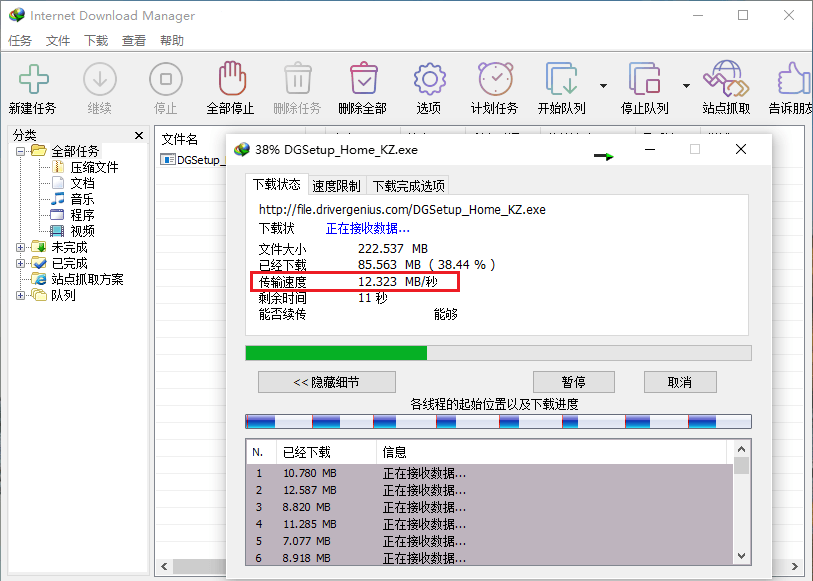This screenshot has height=581, width=813.
Task: Click the 隐藏细节 button
Action: tap(327, 382)
